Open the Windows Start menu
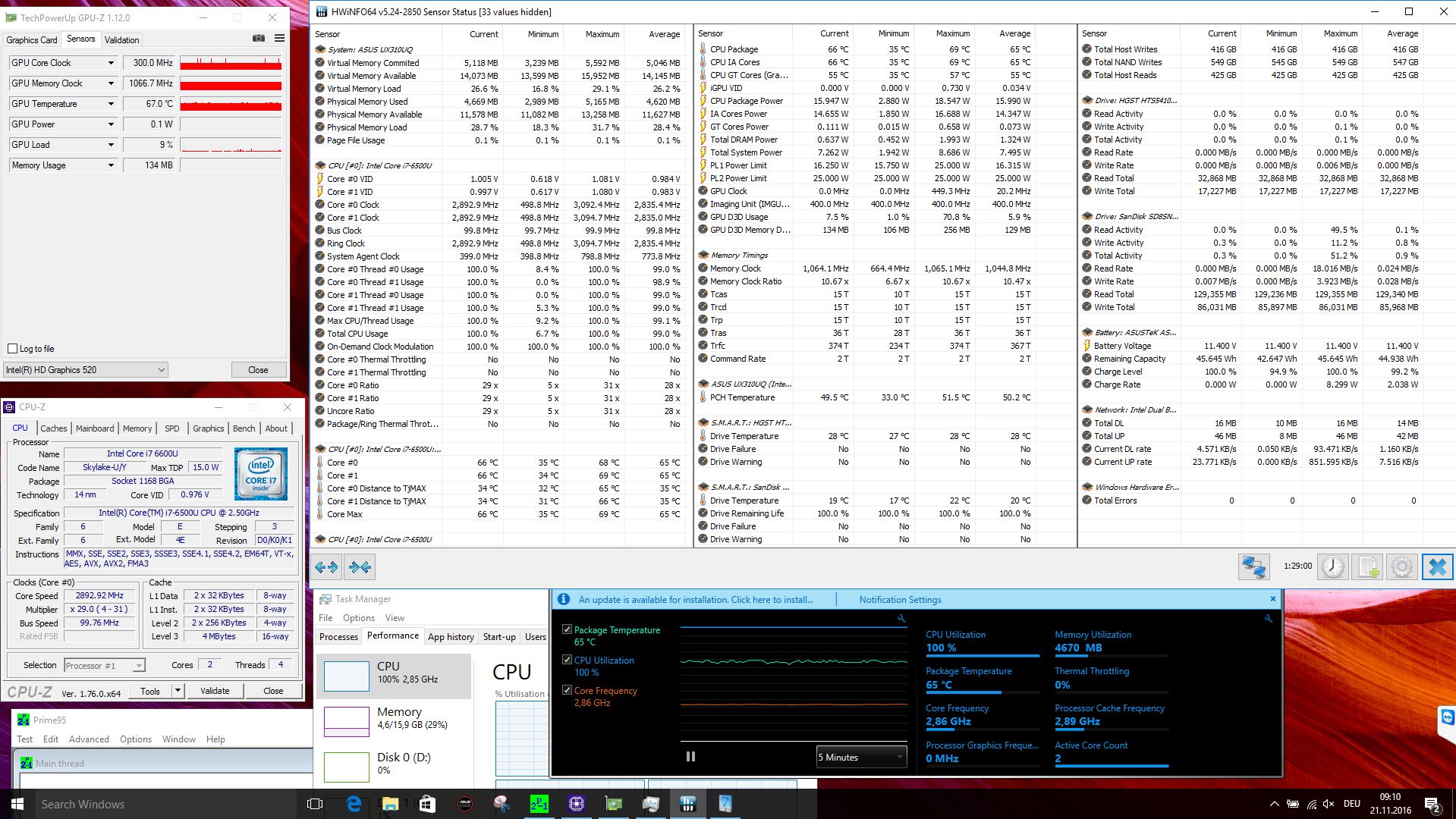 click(17, 804)
